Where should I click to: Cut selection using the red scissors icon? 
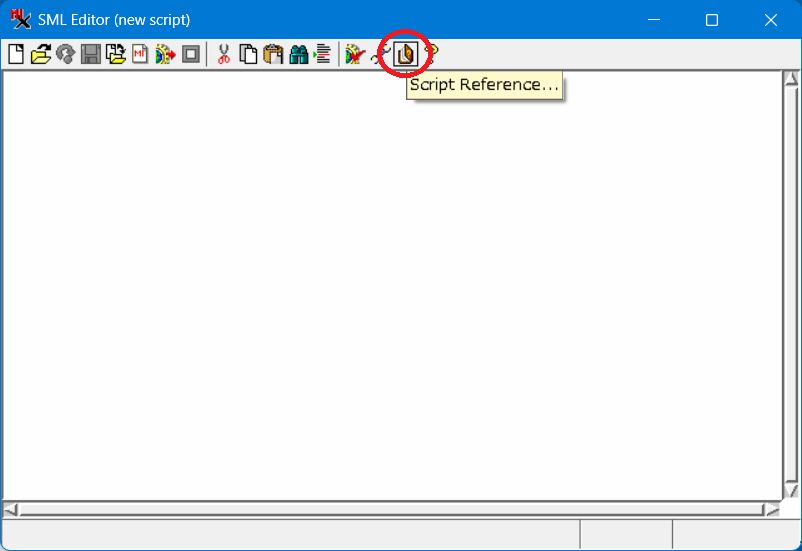[224, 54]
